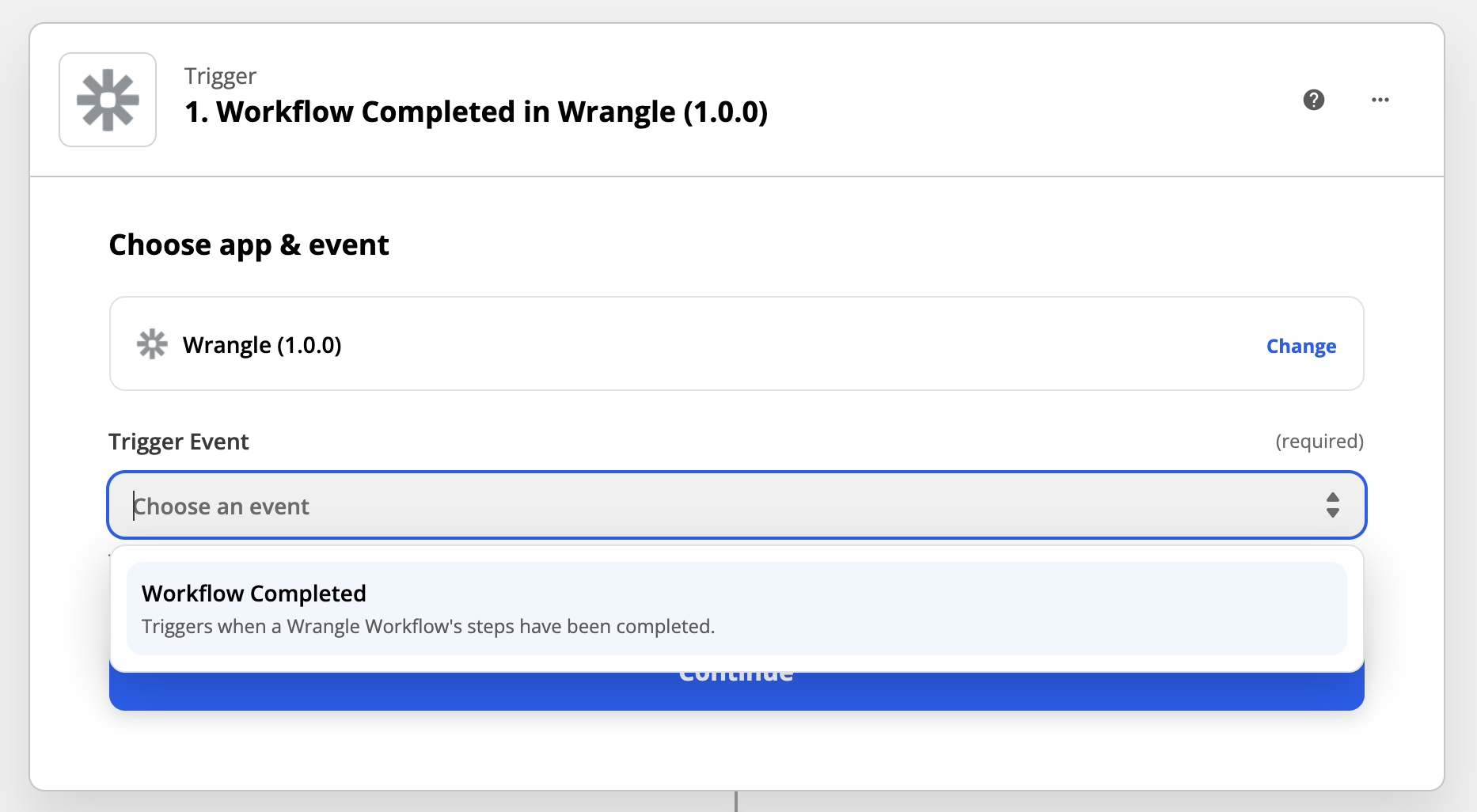Screen dimensions: 1477x812
Task: Click the blank header area beside the title
Action: [x=1029, y=100]
